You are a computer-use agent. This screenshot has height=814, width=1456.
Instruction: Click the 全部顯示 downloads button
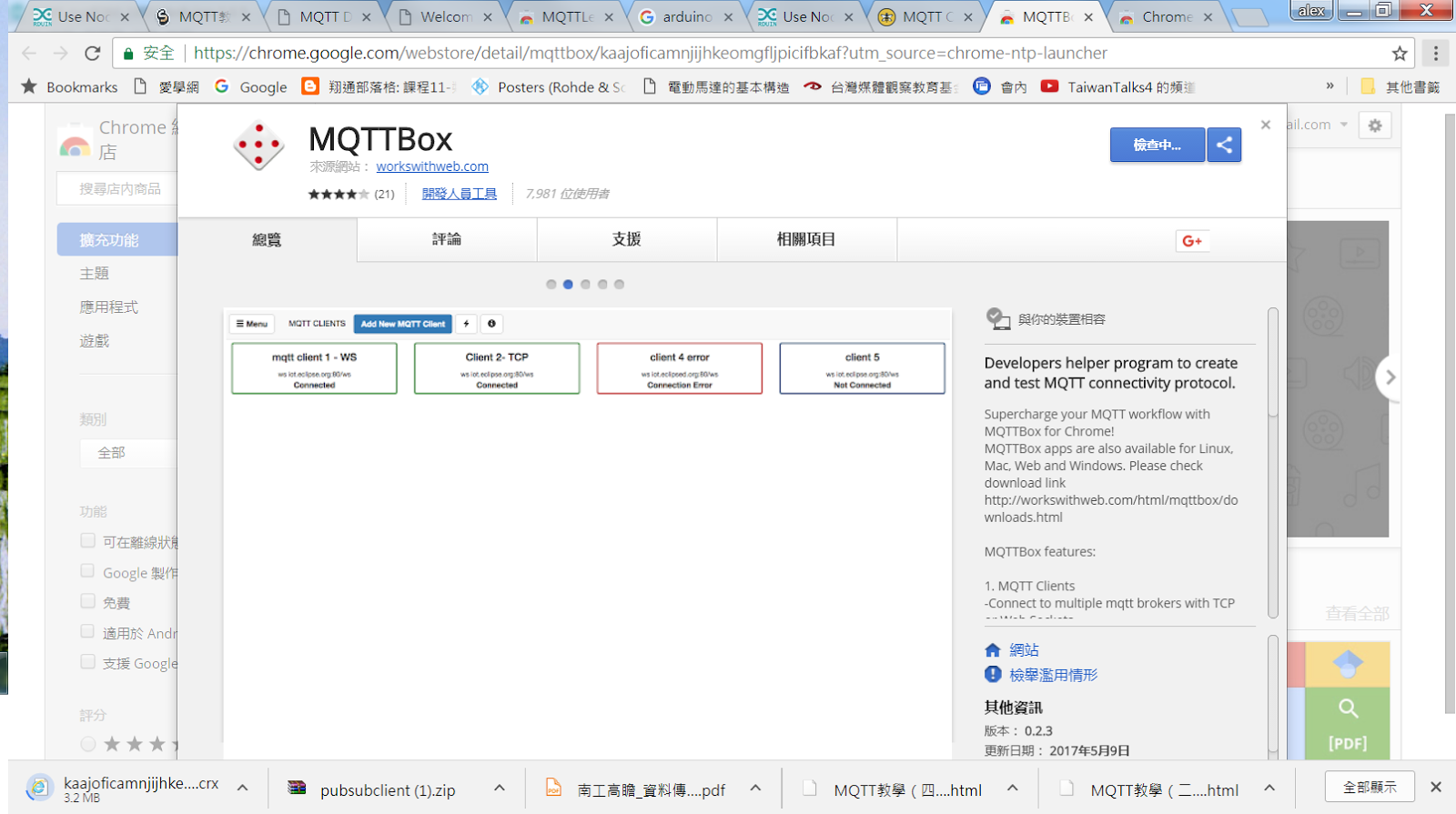(x=1370, y=787)
